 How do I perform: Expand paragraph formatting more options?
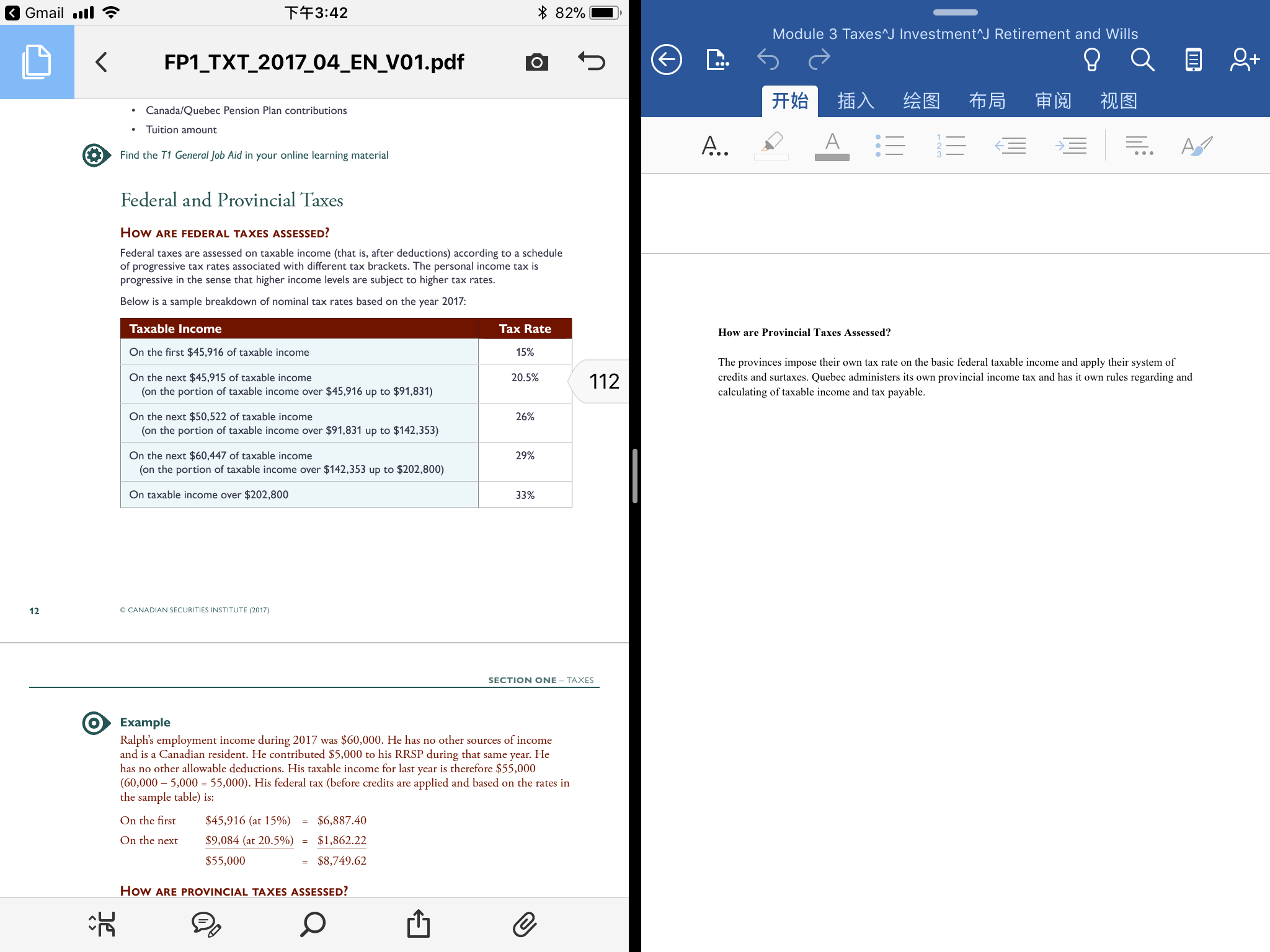click(1139, 146)
